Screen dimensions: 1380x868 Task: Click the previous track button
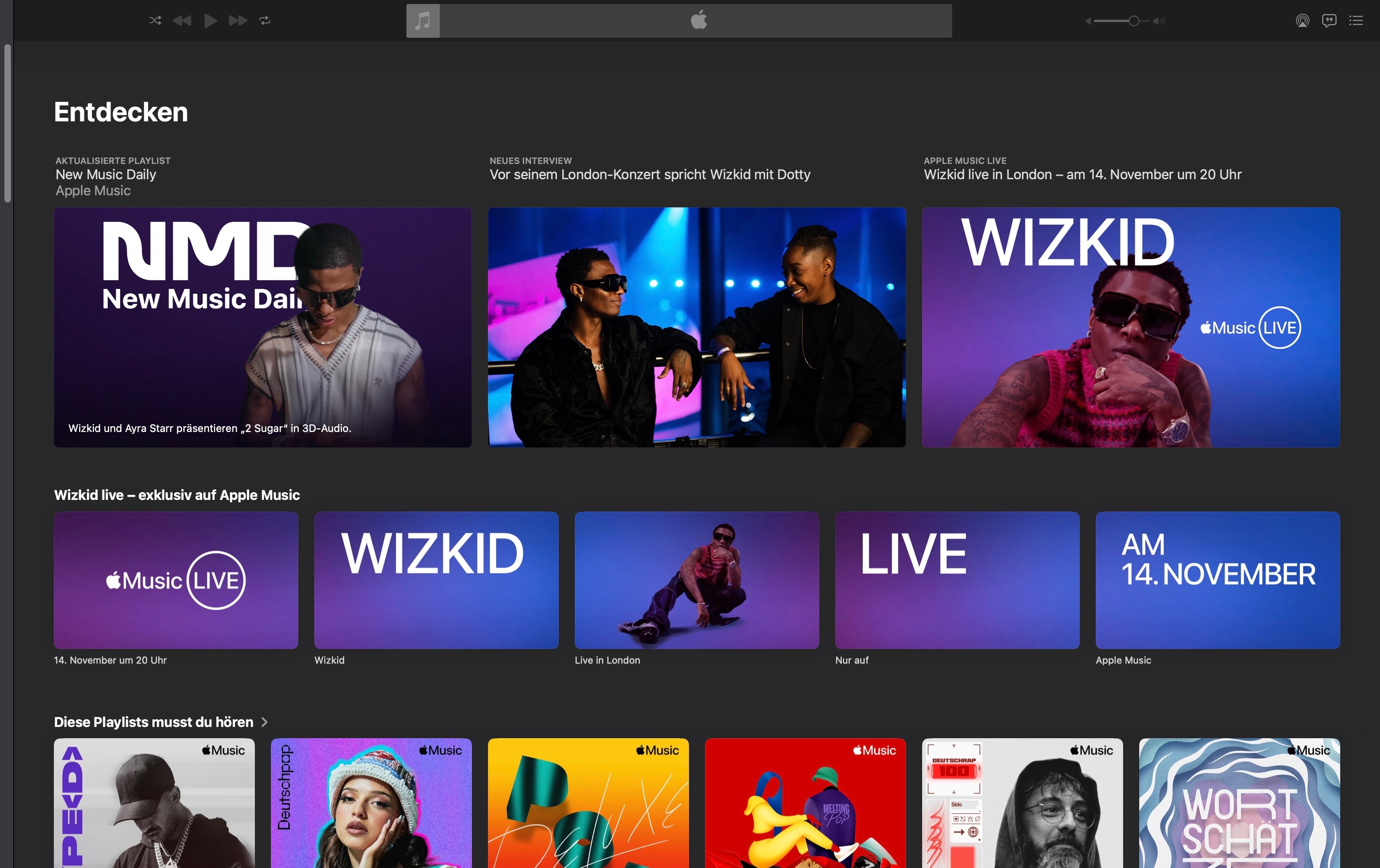(x=182, y=20)
